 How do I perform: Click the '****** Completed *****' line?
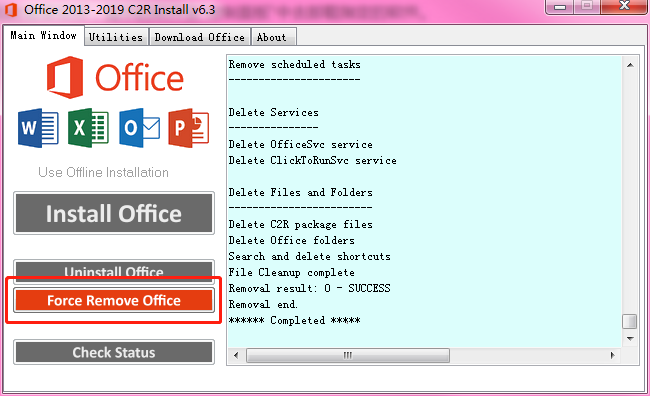pyautogui.click(x=294, y=320)
